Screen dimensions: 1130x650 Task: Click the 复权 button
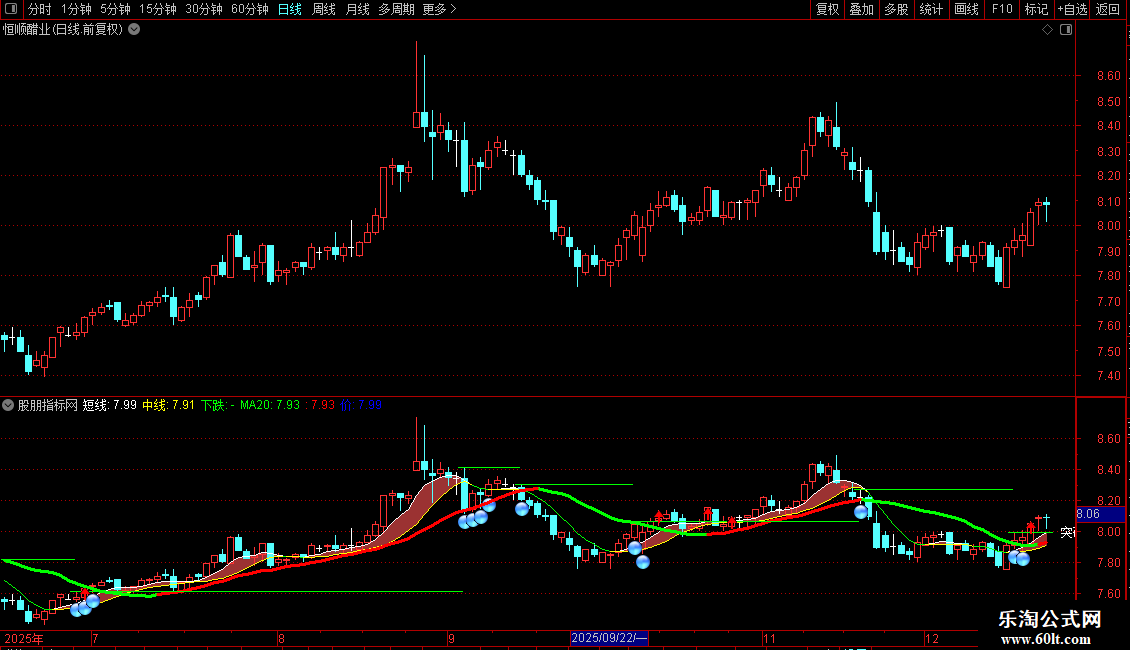click(827, 9)
